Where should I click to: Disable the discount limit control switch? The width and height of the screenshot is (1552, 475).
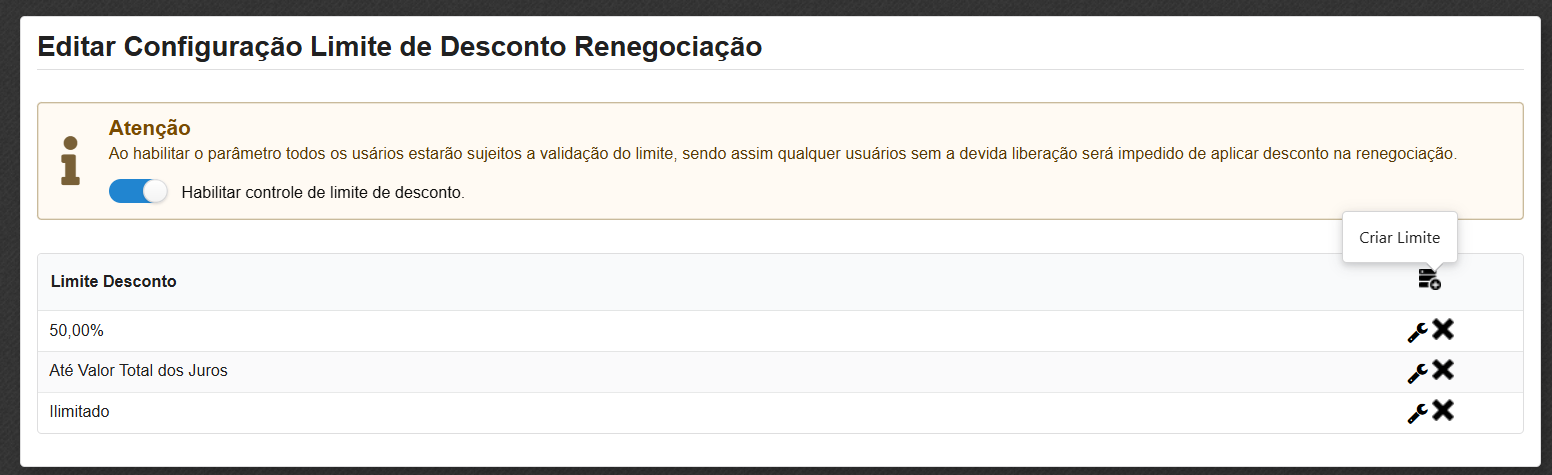138,191
